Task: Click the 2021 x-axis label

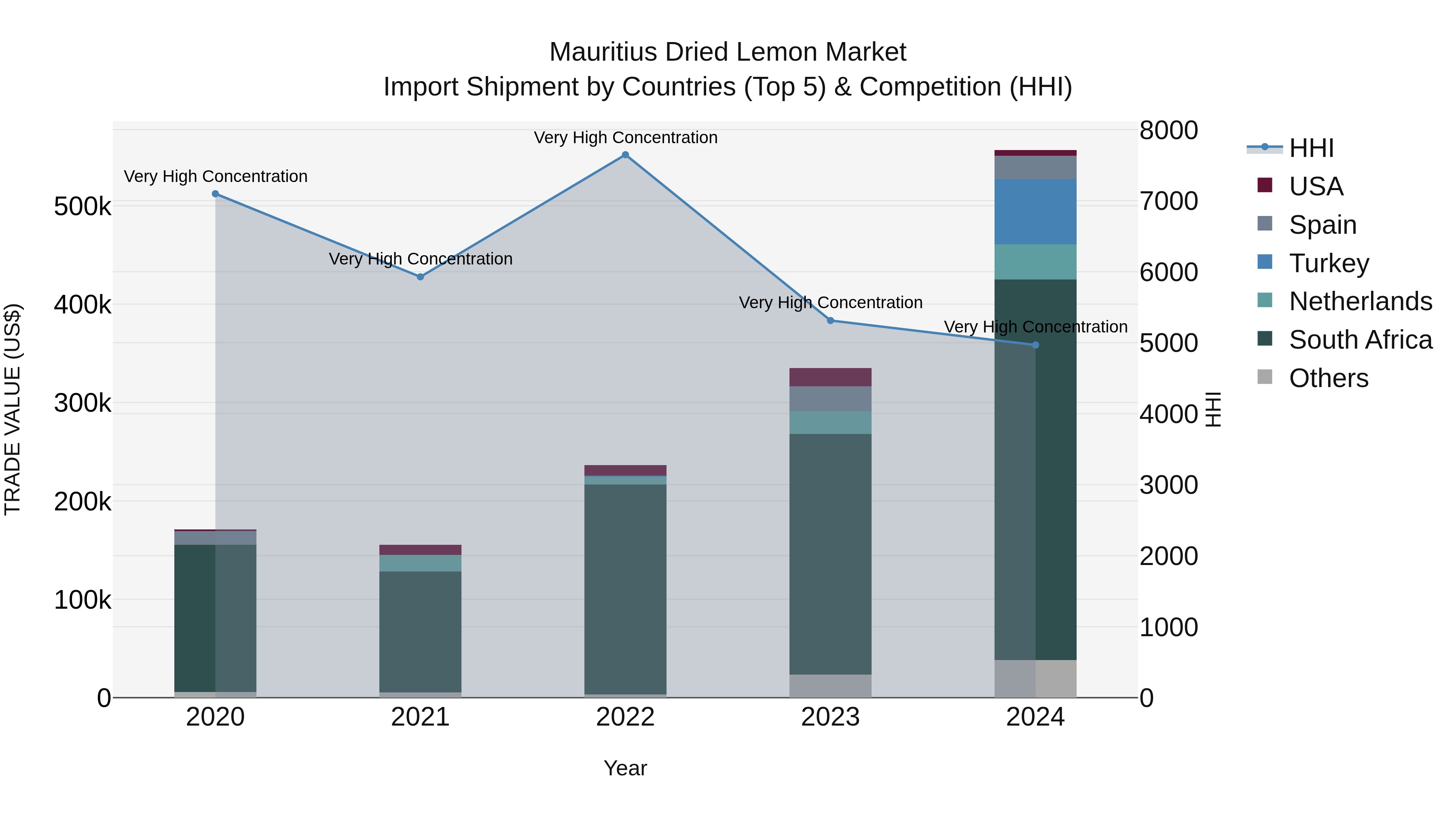Action: pyautogui.click(x=421, y=717)
